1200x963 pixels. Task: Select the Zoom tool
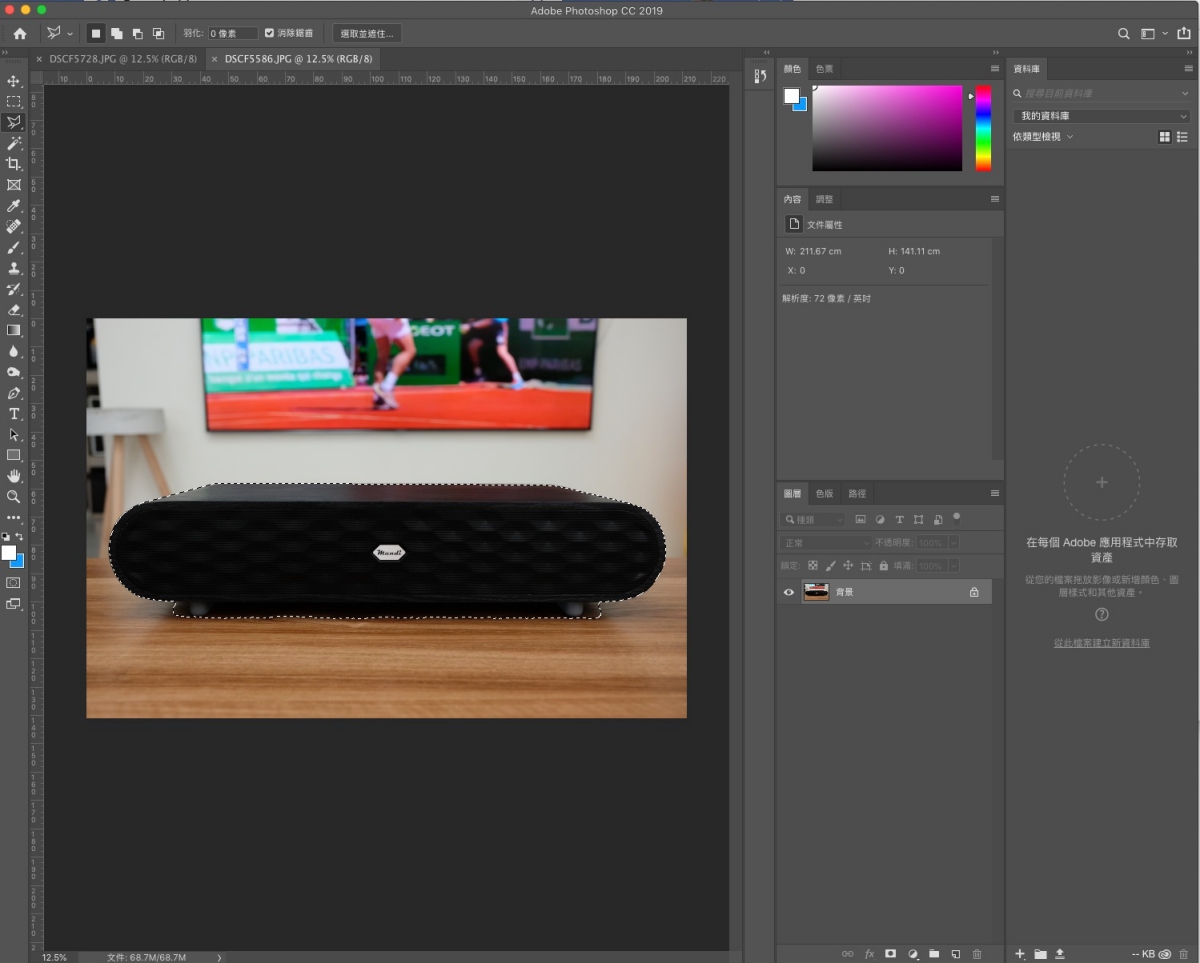point(14,496)
